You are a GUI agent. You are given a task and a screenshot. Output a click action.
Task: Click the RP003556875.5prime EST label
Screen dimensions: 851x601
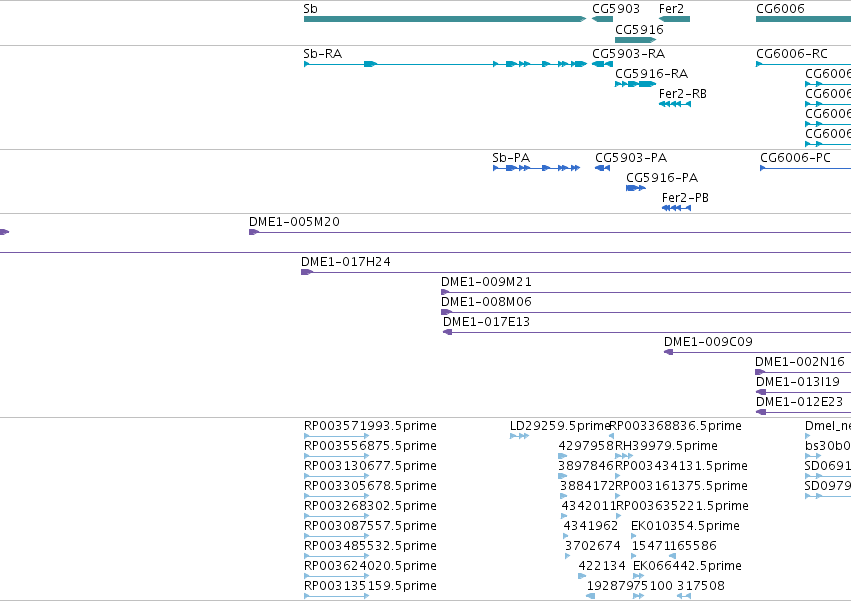point(370,445)
